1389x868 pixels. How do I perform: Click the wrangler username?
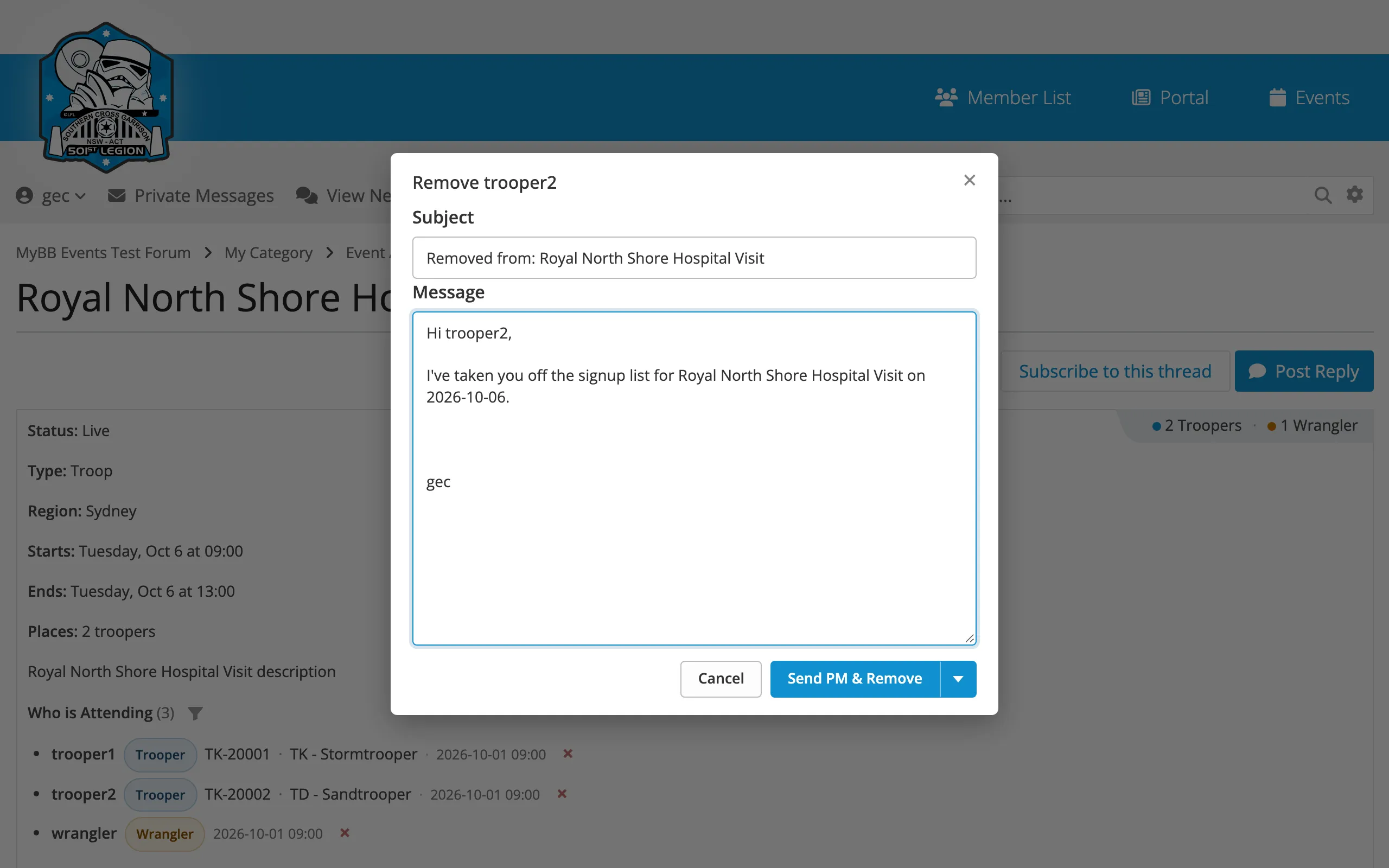point(84,834)
